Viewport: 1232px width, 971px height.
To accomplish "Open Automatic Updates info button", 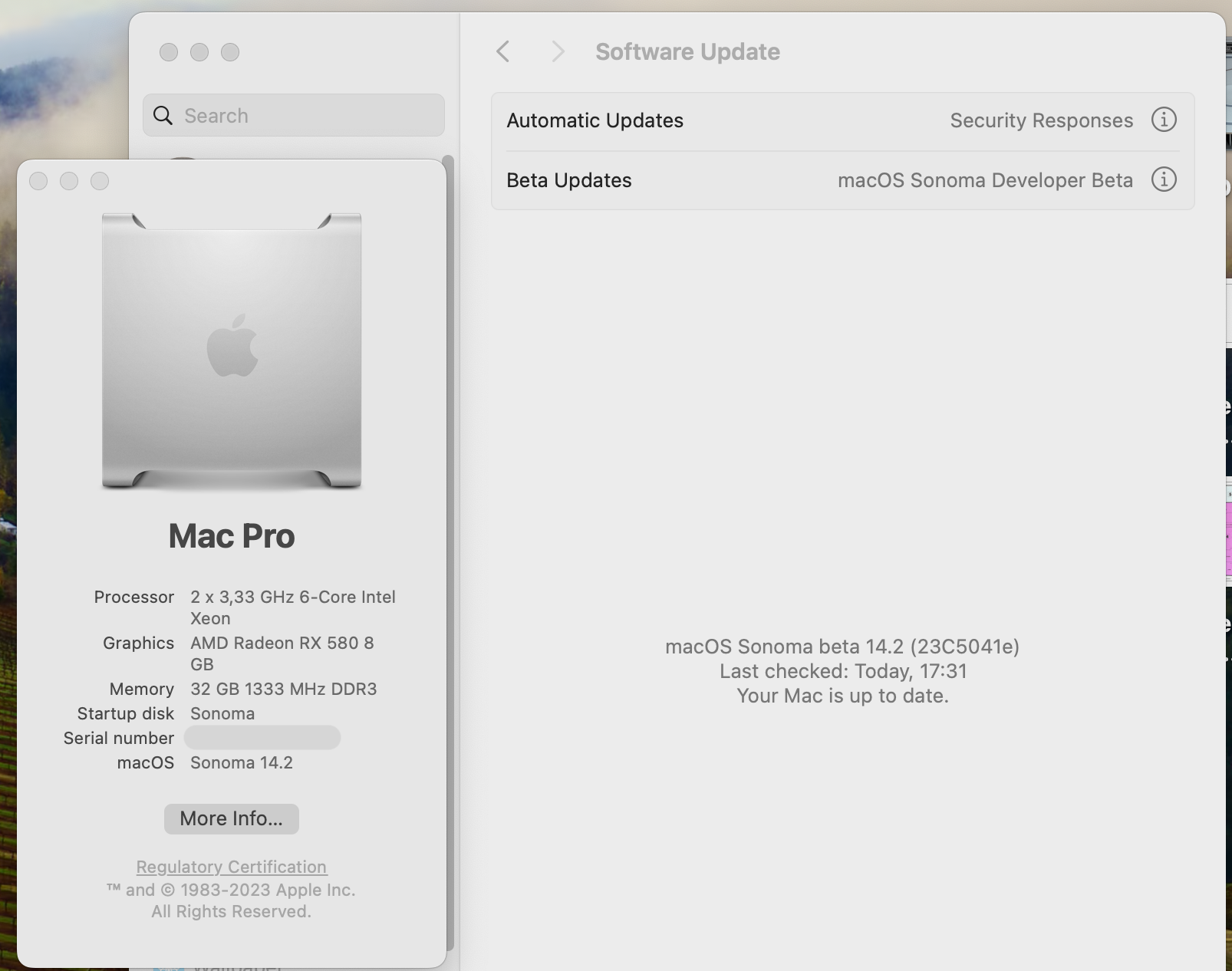I will [x=1164, y=120].
